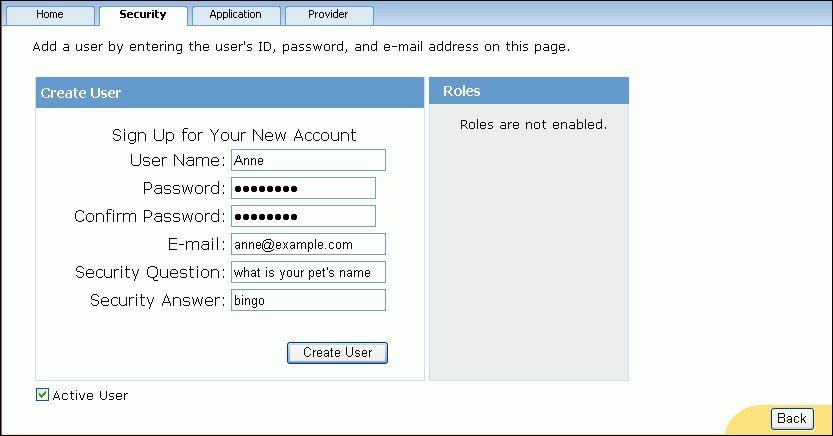
Task: Select the Security tab
Action: pos(142,15)
